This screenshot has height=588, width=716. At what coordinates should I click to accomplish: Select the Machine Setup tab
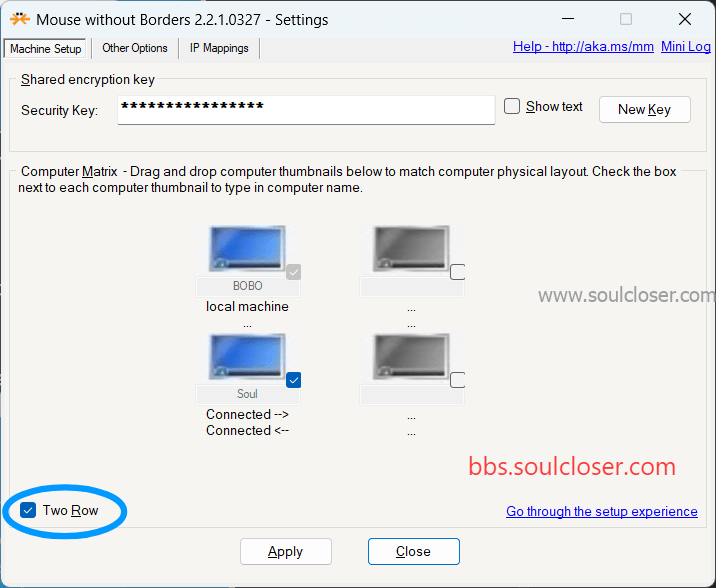[x=45, y=48]
